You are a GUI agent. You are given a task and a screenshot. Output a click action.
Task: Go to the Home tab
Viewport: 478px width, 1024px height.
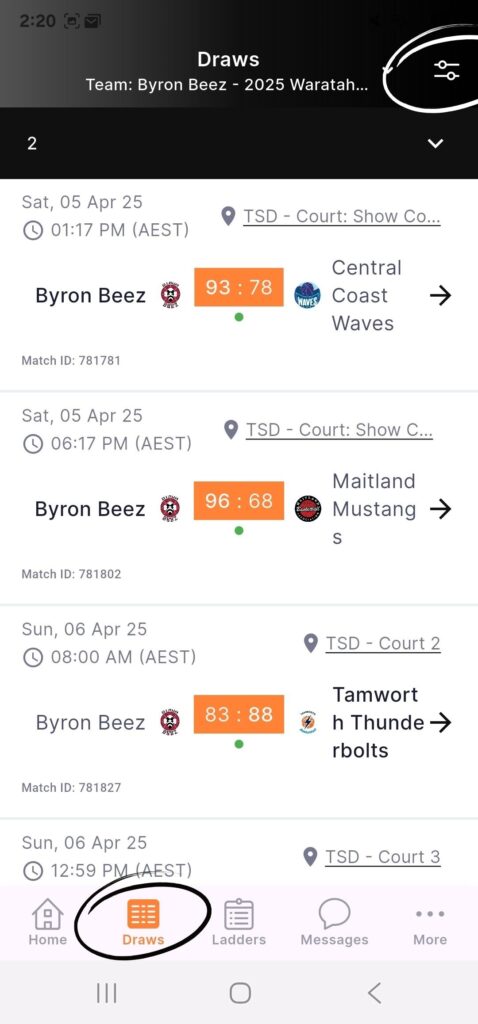click(48, 922)
